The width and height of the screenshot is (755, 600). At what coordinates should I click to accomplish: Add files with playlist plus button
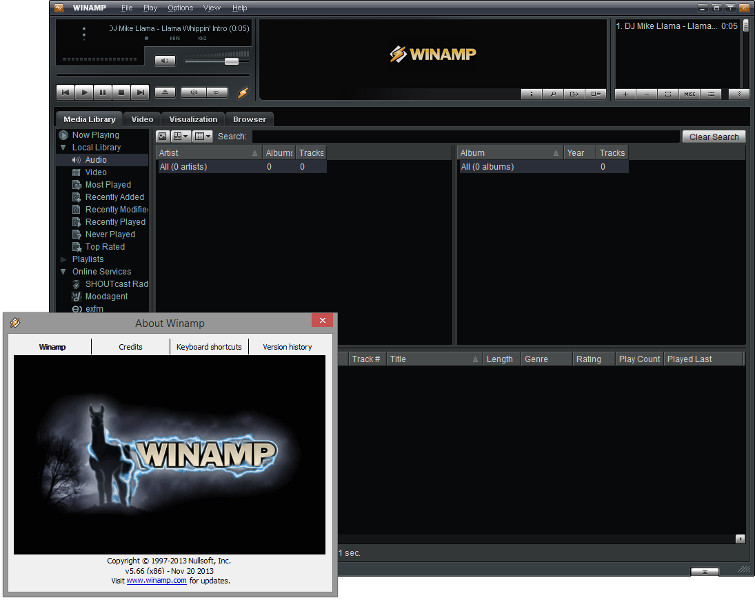(625, 94)
